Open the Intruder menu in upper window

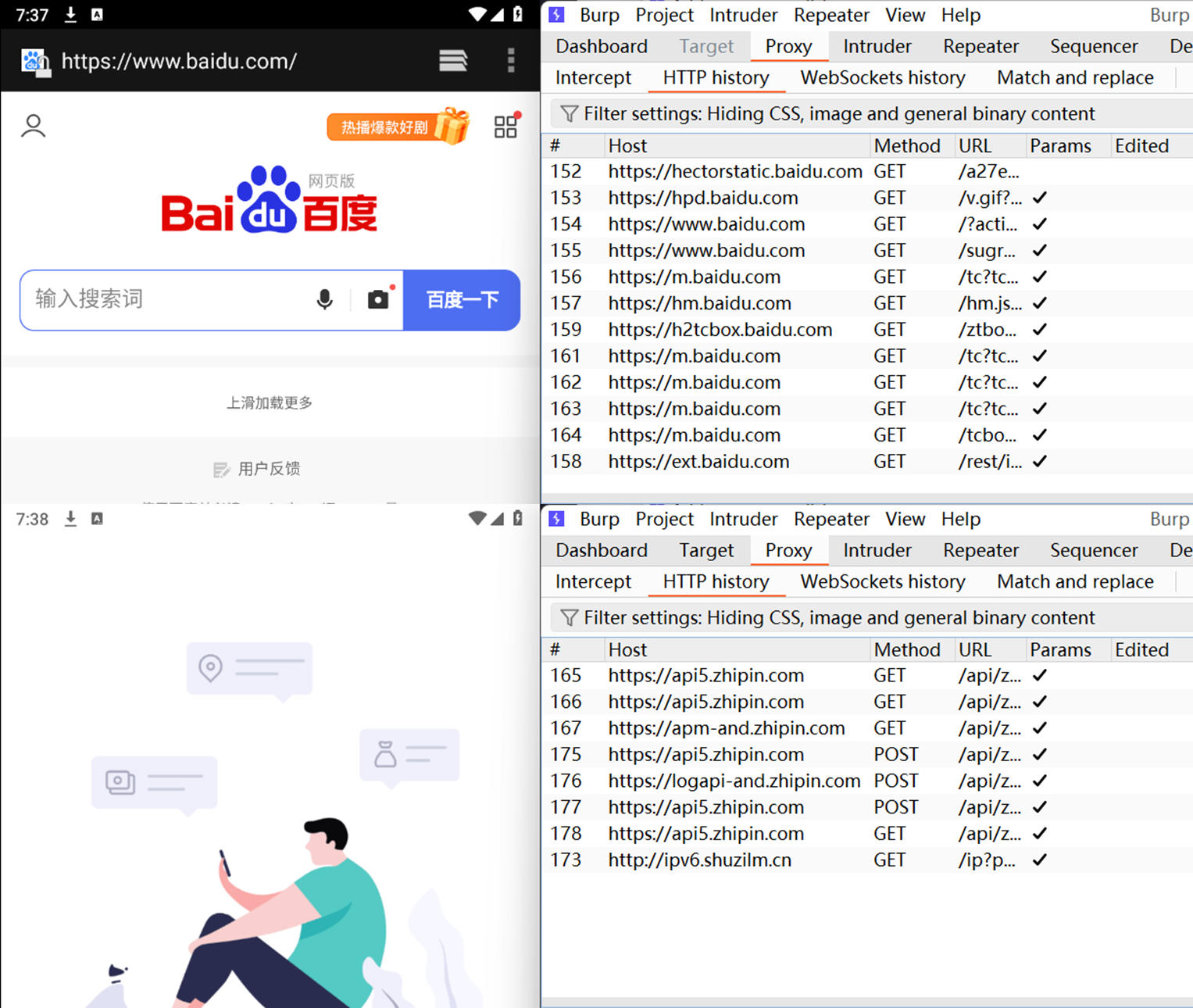(x=743, y=15)
